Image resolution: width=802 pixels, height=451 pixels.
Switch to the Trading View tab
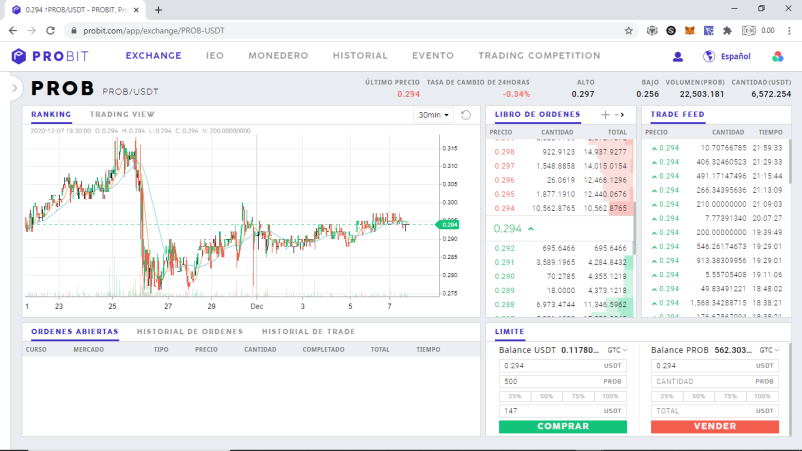pyautogui.click(x=122, y=115)
